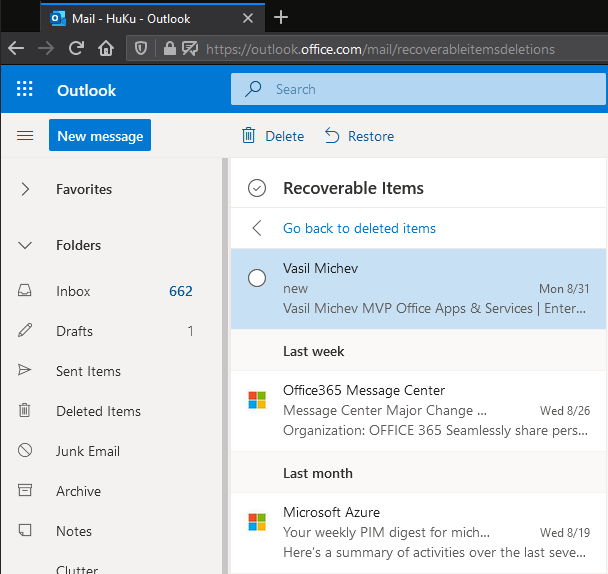Click the Wed 8/26 date text
The width and height of the screenshot is (608, 574).
coord(565,410)
